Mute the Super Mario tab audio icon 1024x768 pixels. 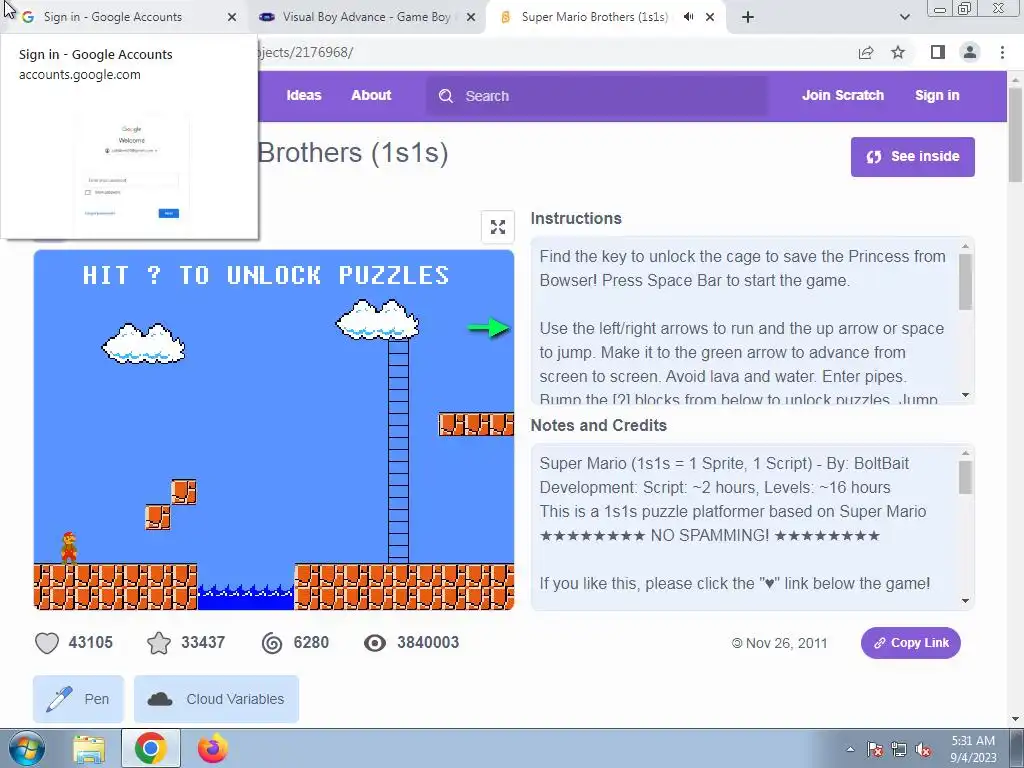tap(688, 17)
